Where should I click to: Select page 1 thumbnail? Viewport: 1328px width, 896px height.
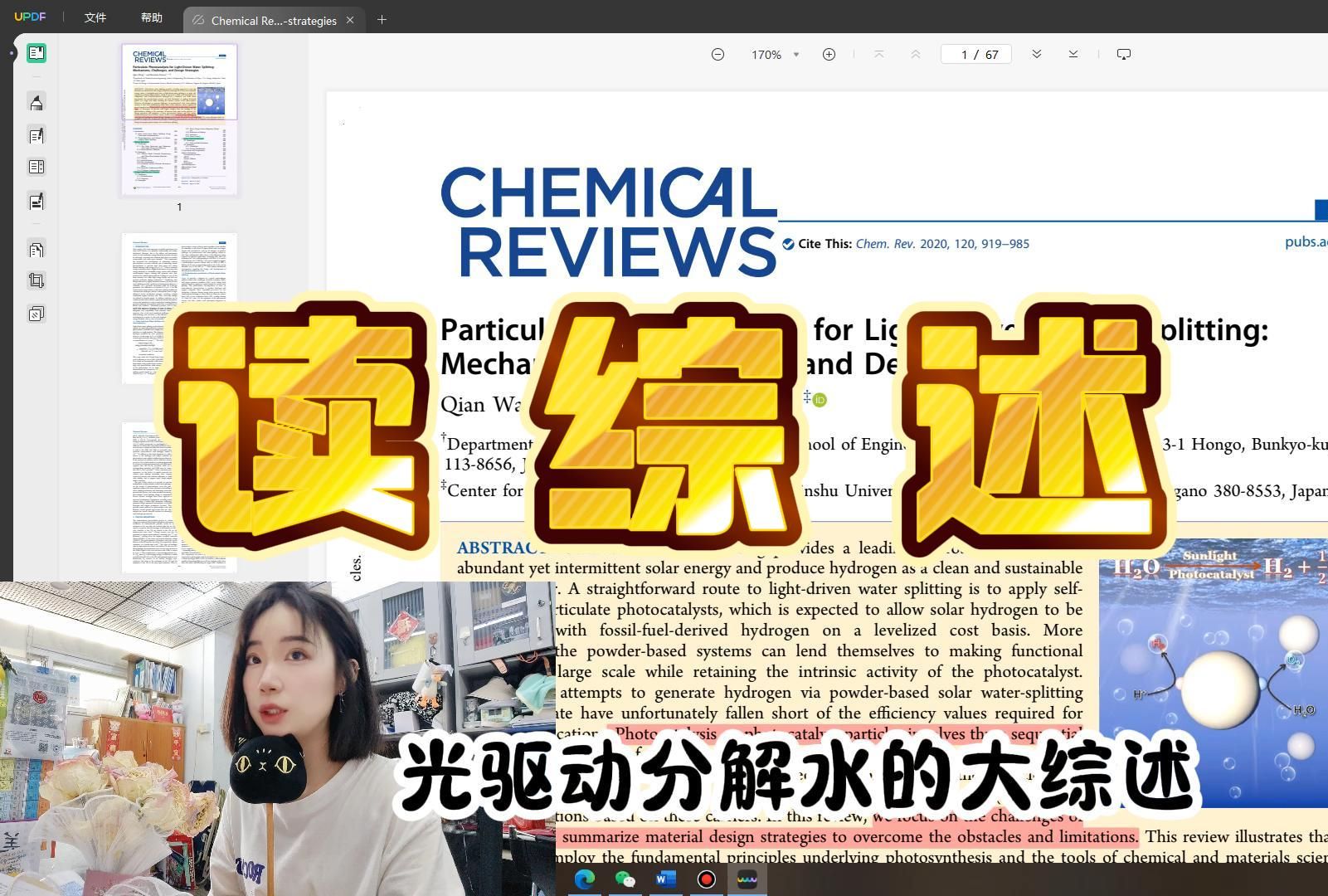(x=179, y=119)
